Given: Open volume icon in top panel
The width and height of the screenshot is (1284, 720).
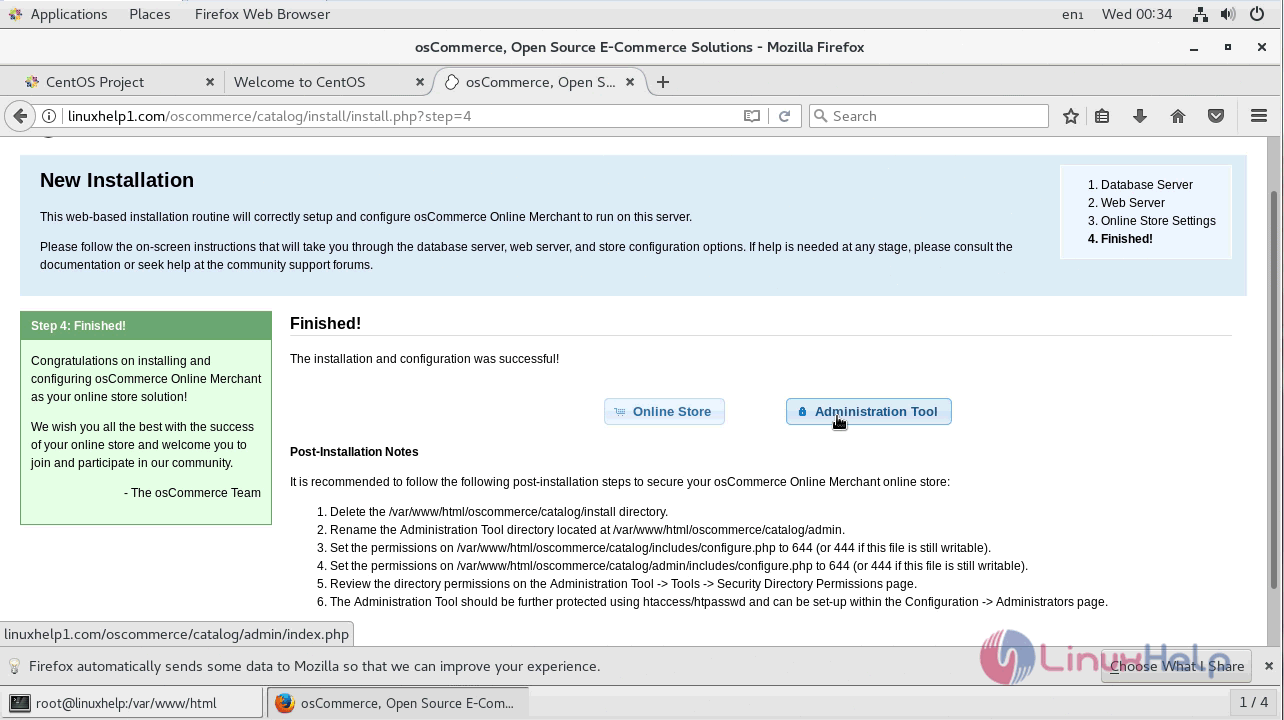Looking at the screenshot, I should [1229, 14].
